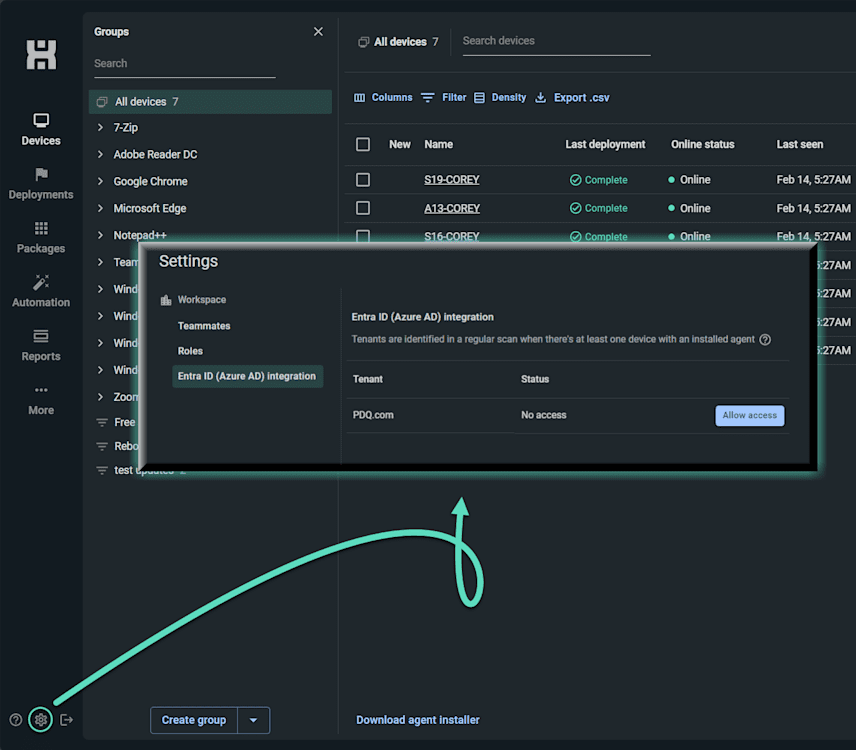Click the Notepad++ group name
The height and width of the screenshot is (750, 856).
[140, 235]
